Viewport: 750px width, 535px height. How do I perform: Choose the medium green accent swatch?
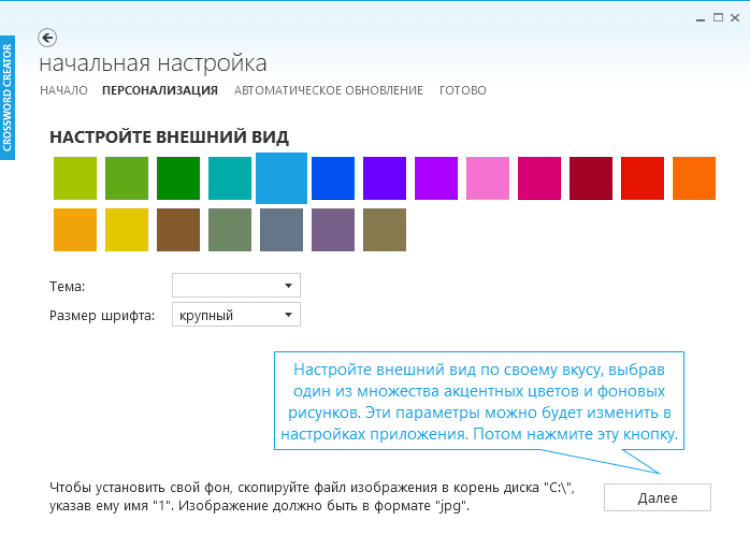pos(127,178)
